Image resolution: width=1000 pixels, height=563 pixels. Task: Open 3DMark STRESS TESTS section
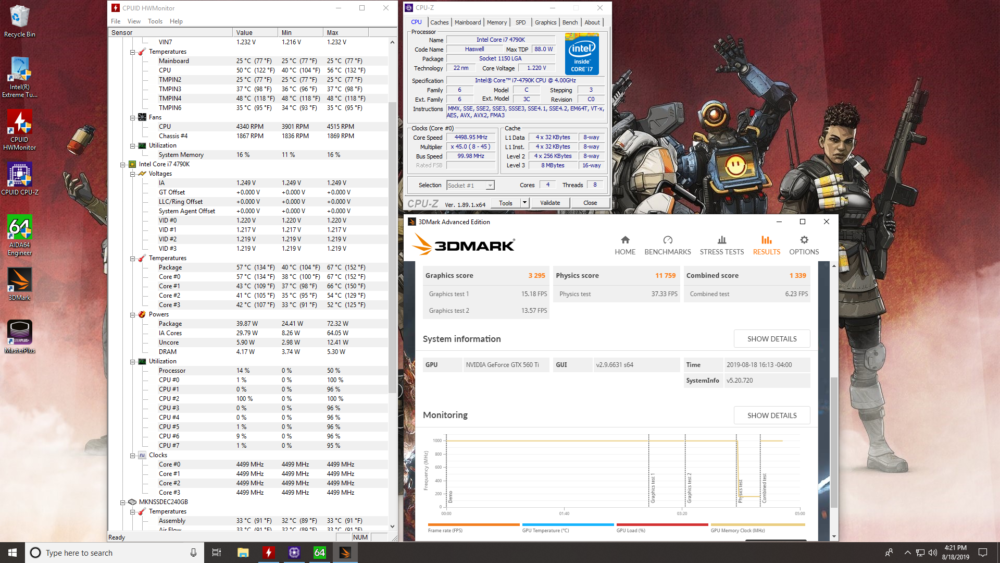click(721, 245)
